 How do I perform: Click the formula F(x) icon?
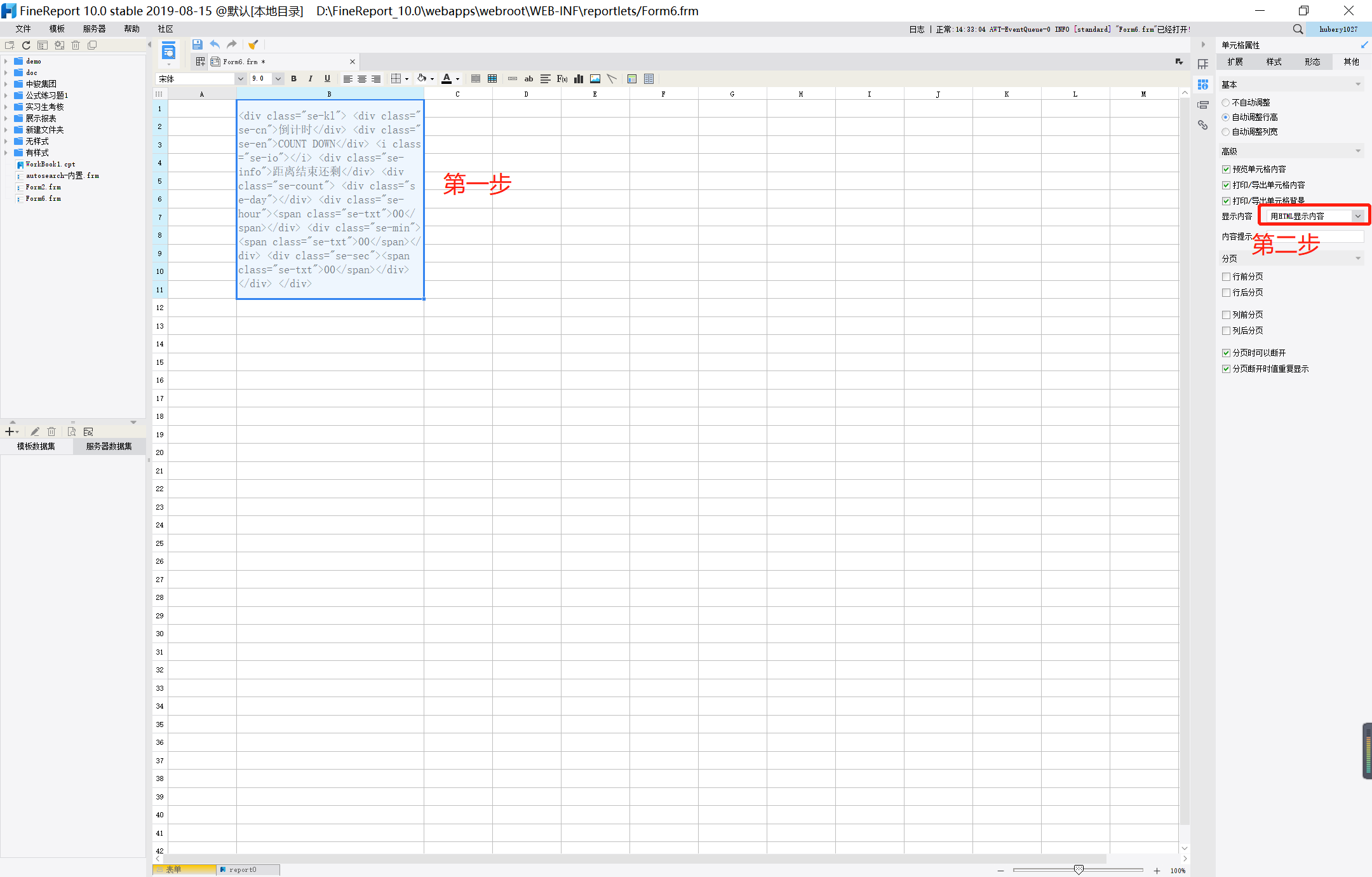click(562, 79)
